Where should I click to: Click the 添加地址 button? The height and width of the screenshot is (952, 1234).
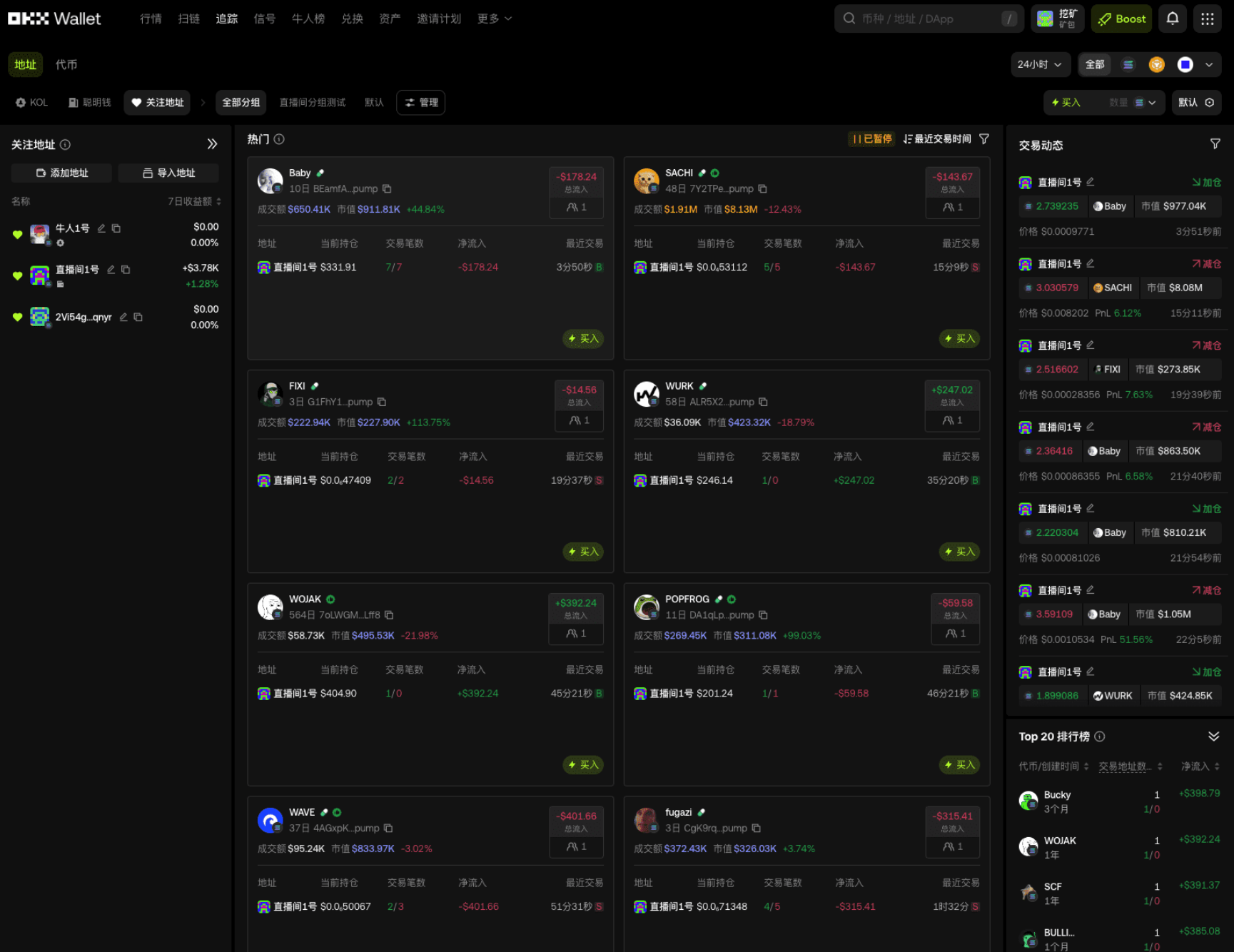[61, 173]
